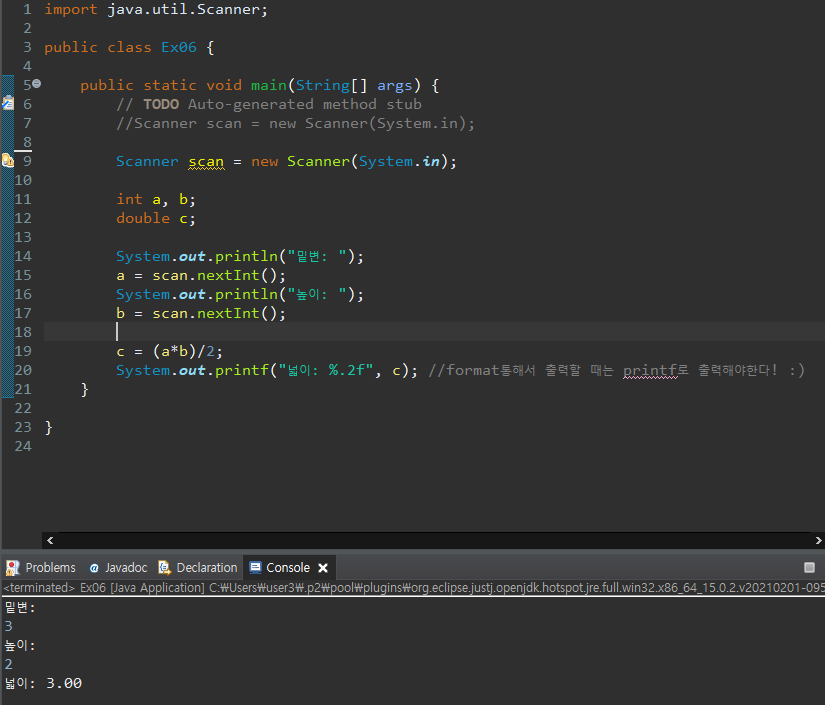Click the 'Ex06' class name on line 3
The image size is (825, 705).
(178, 47)
